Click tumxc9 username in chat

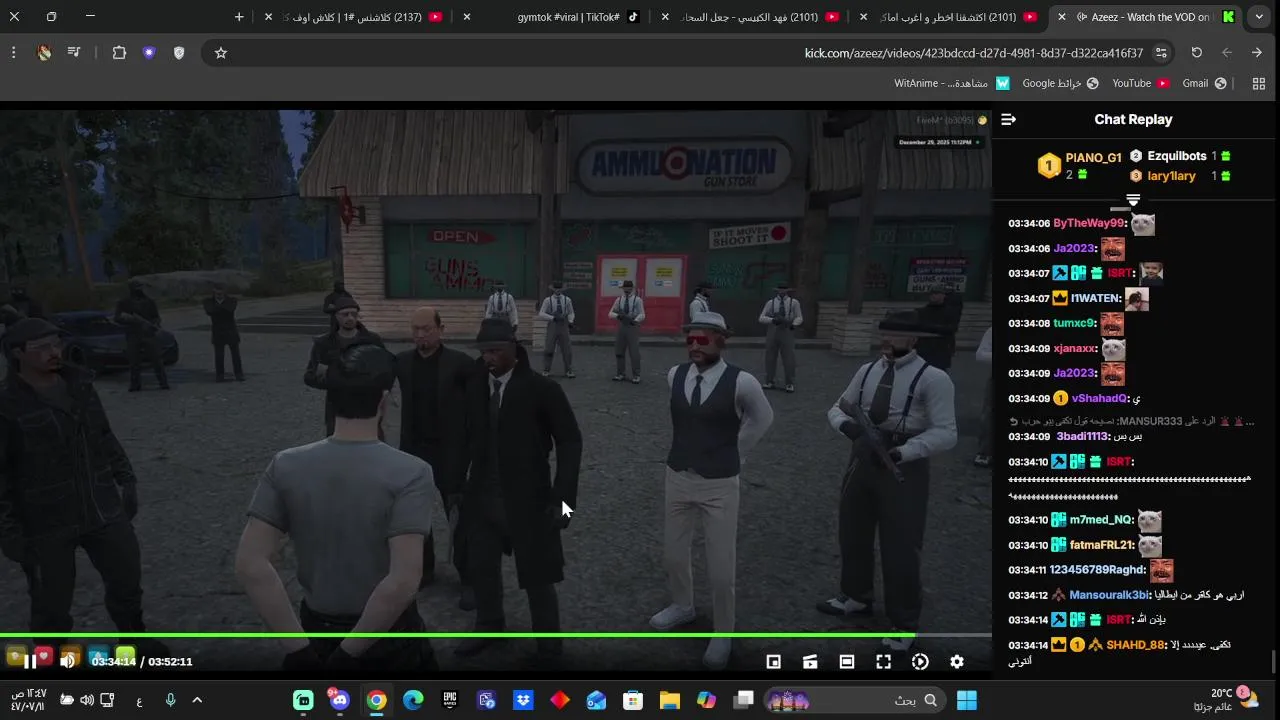coord(1074,323)
